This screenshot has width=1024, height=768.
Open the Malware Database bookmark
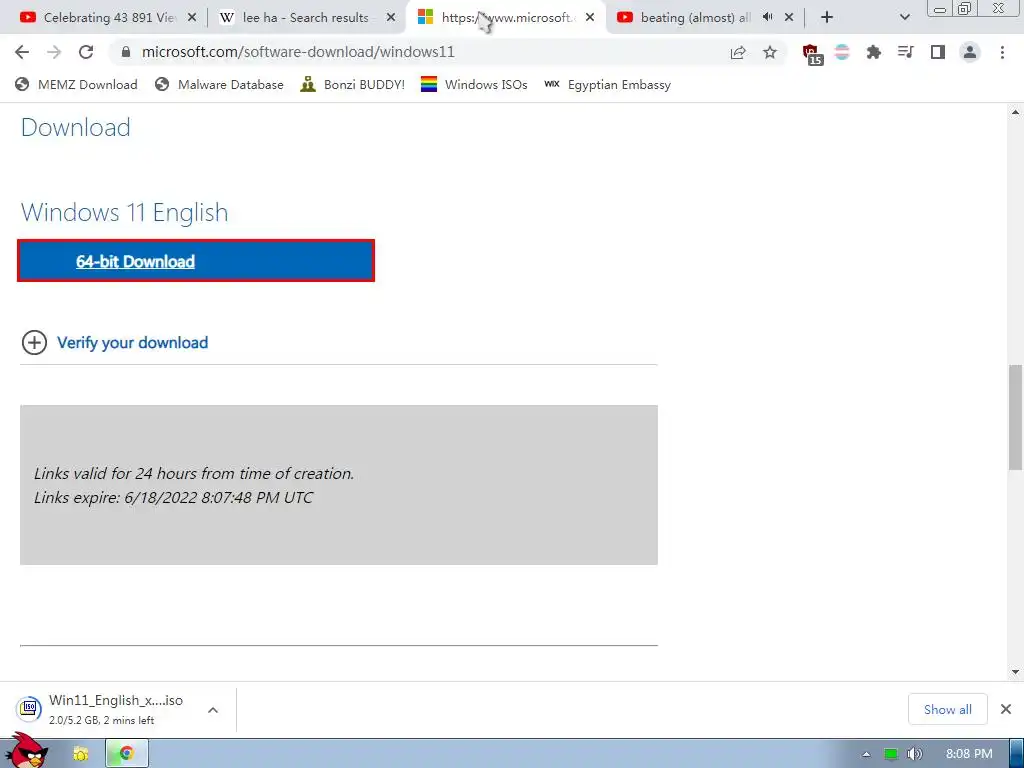(219, 84)
